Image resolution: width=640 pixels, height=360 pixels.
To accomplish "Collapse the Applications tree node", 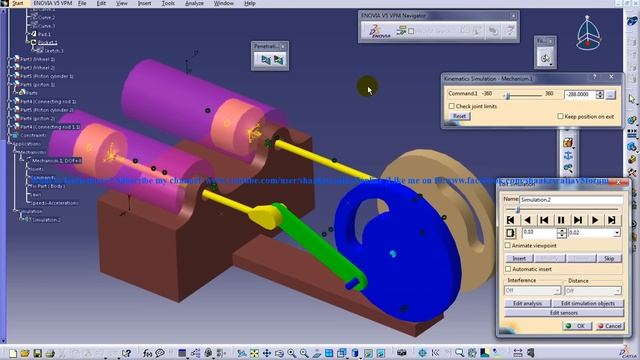I will [x=10, y=144].
